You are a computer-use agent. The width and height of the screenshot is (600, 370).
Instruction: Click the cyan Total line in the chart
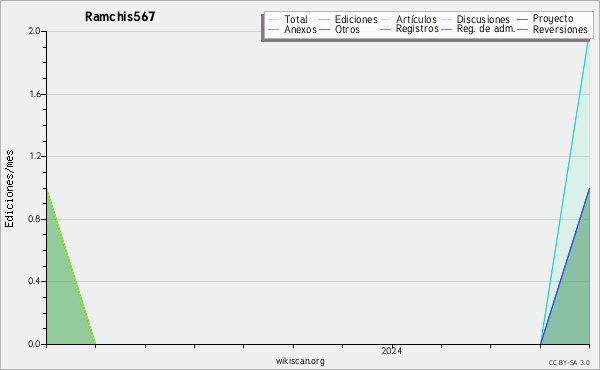click(x=565, y=187)
